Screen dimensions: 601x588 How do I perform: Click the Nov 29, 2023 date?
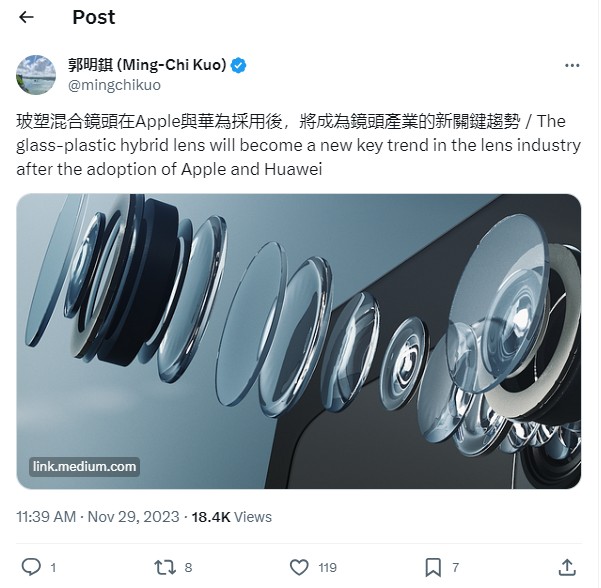pos(133,517)
